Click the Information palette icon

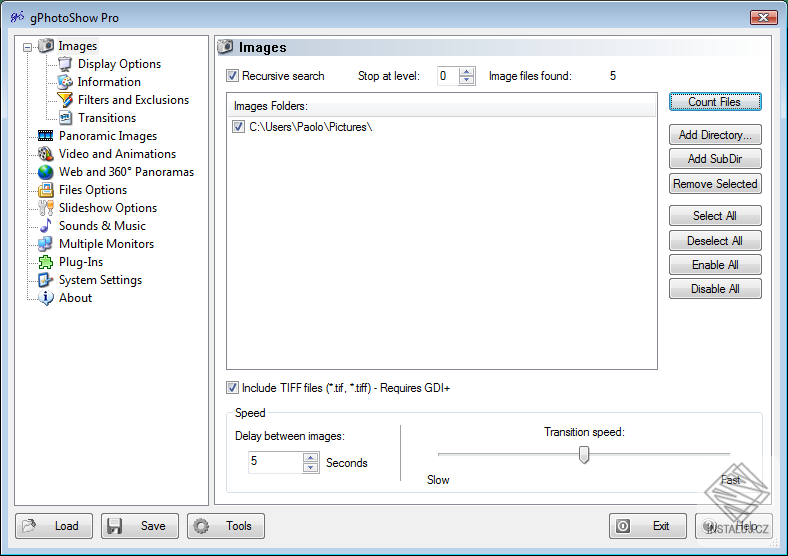click(65, 82)
